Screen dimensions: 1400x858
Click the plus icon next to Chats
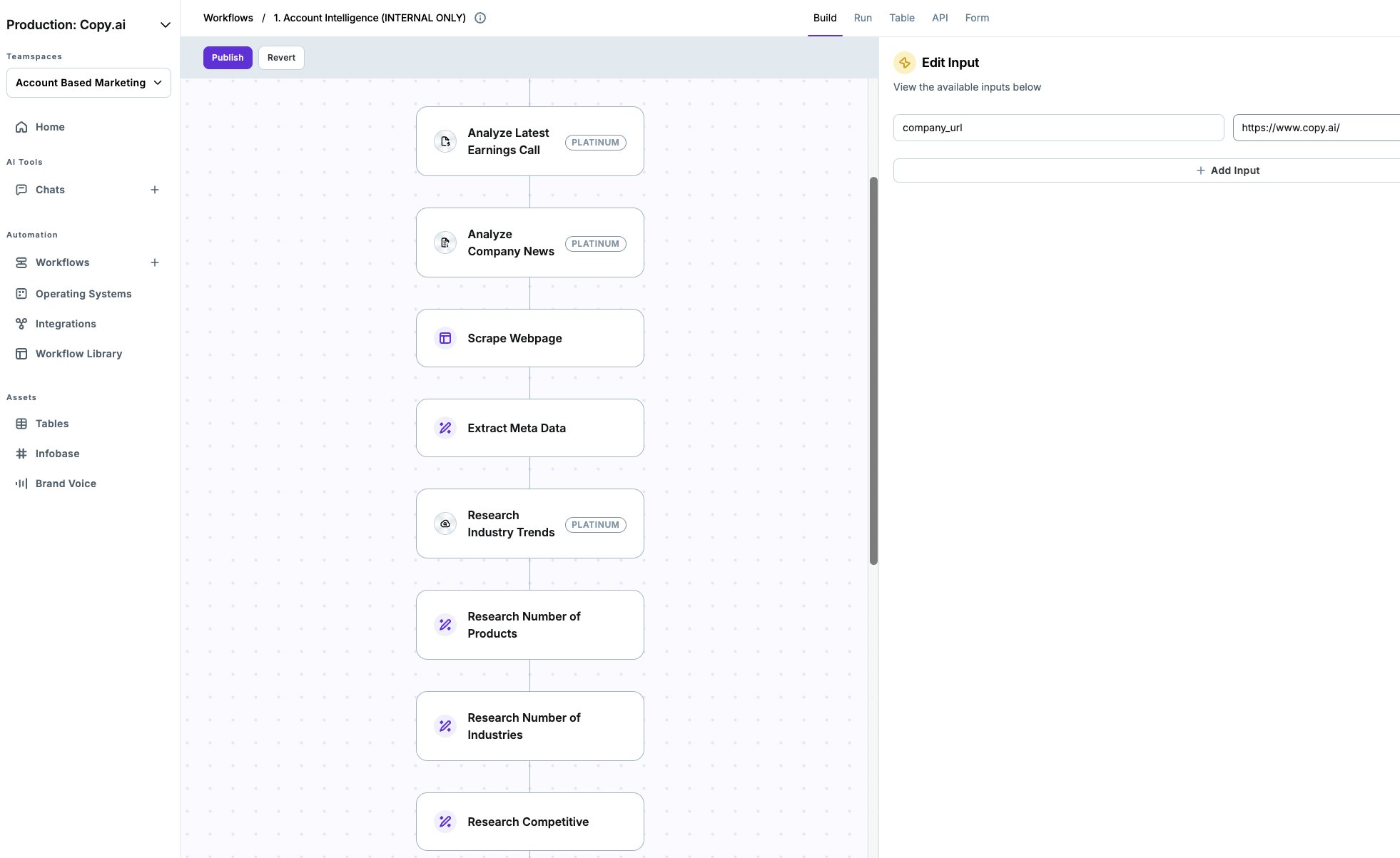tap(155, 190)
